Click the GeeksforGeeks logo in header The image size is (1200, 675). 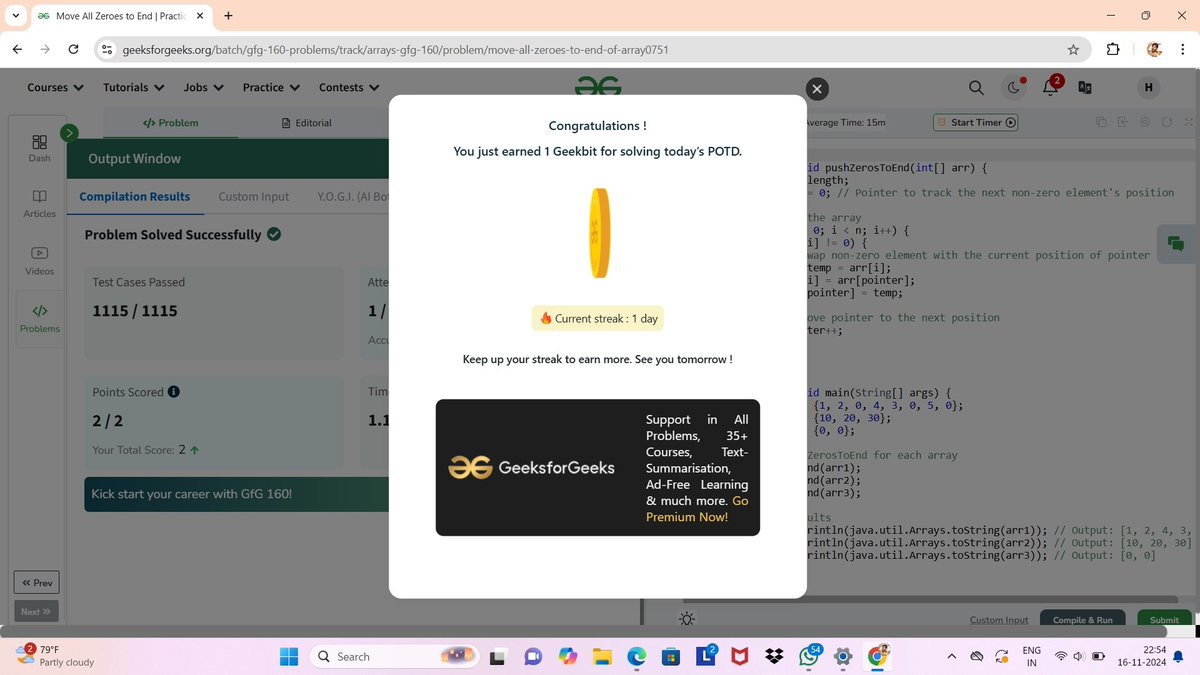pos(598,88)
